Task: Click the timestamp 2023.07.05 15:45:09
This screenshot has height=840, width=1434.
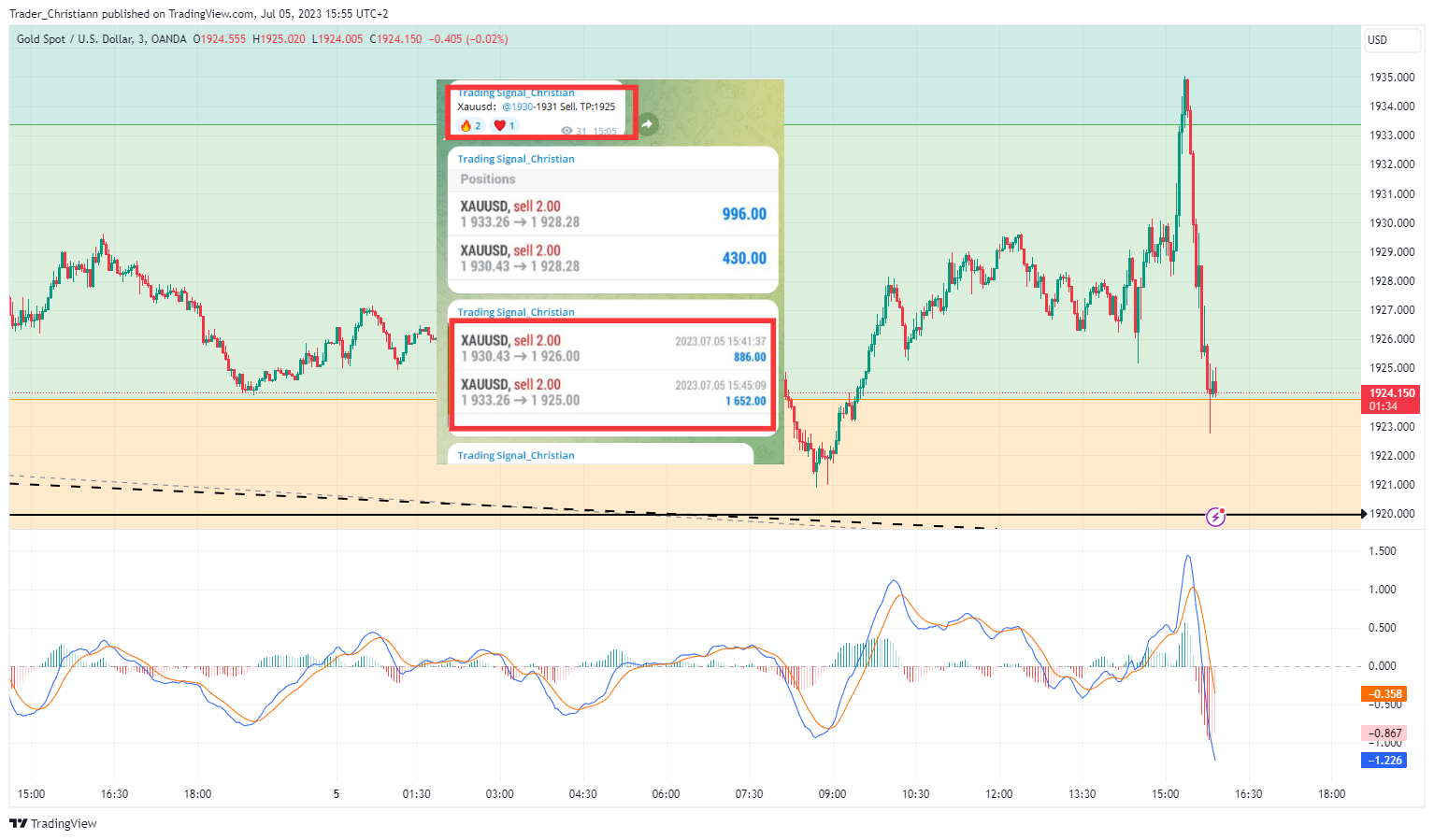Action: (721, 385)
